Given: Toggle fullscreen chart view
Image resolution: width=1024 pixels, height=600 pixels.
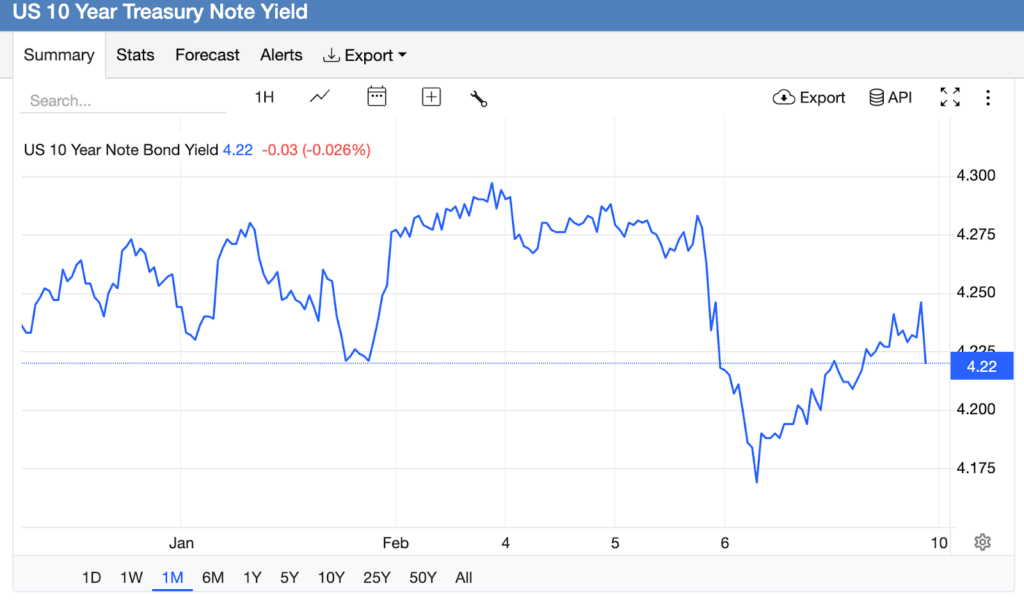Looking at the screenshot, I should click(x=950, y=97).
